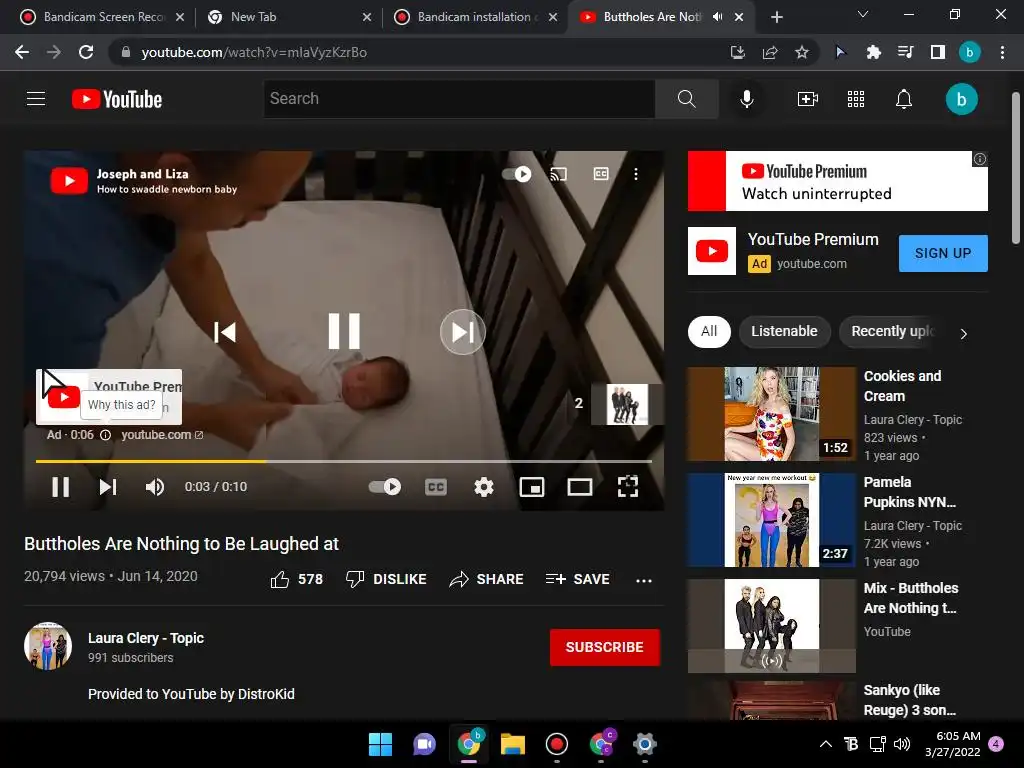Open Laura Clery - Topic channel name
Viewport: 1024px width, 768px height.
coord(146,638)
